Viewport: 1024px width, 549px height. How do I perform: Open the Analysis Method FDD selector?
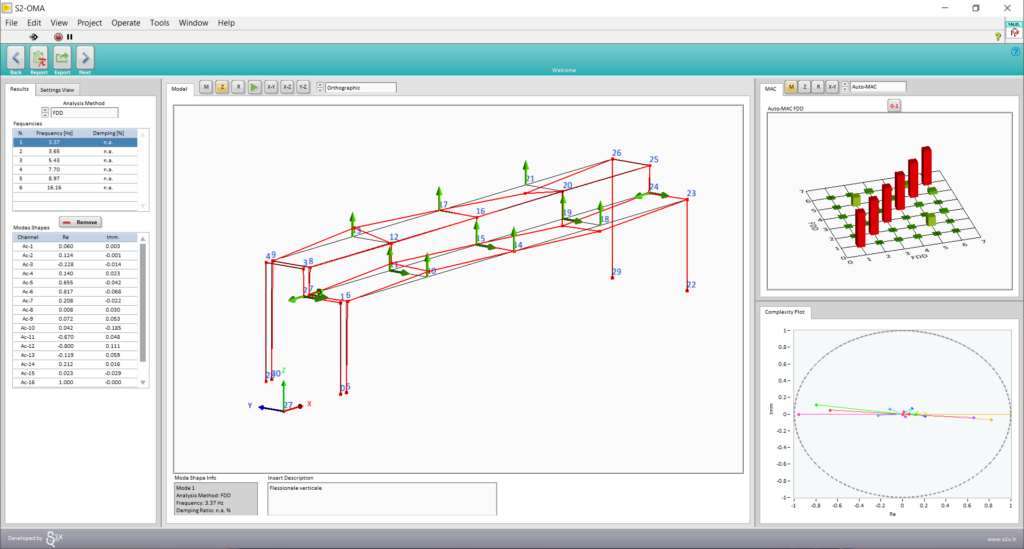84,113
